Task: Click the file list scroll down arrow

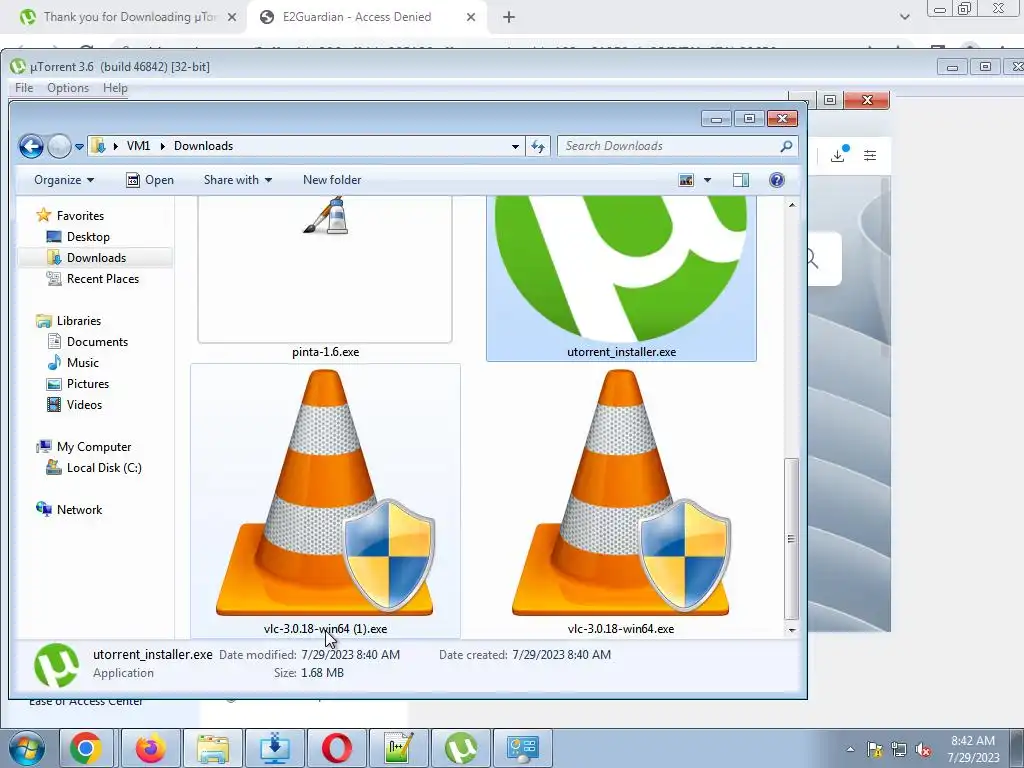Action: pos(792,630)
